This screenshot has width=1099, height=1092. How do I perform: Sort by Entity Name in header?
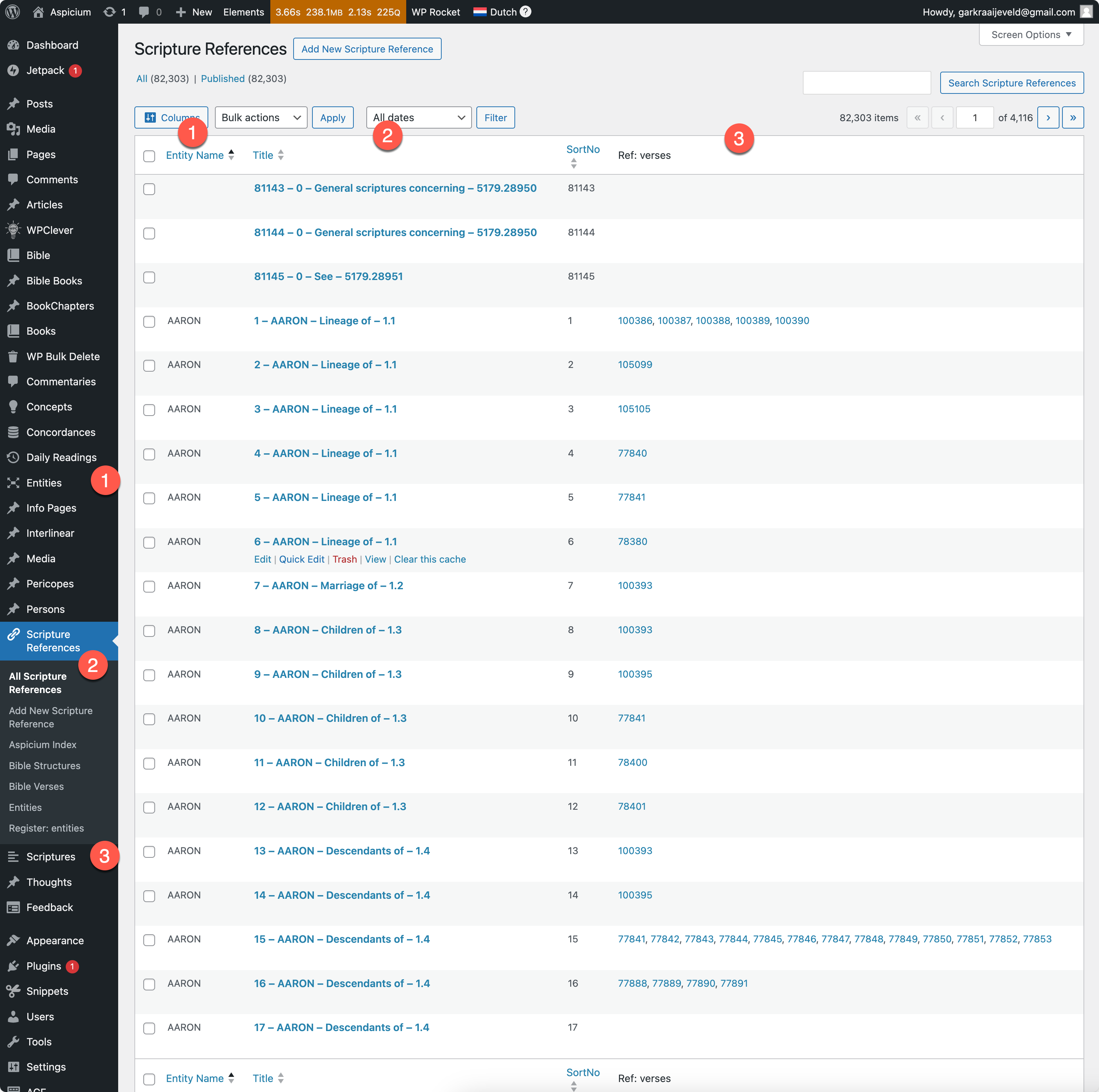(x=200, y=155)
